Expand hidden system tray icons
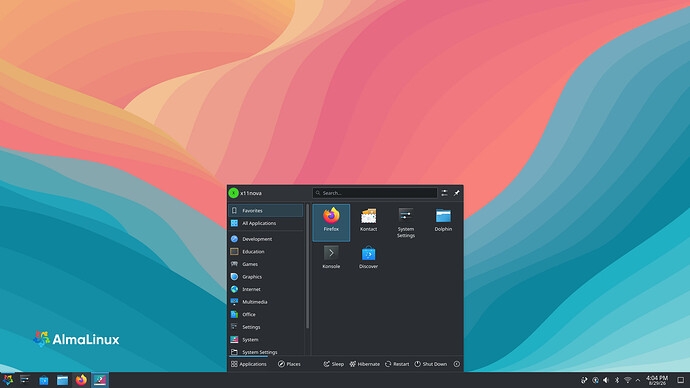 tap(638, 380)
